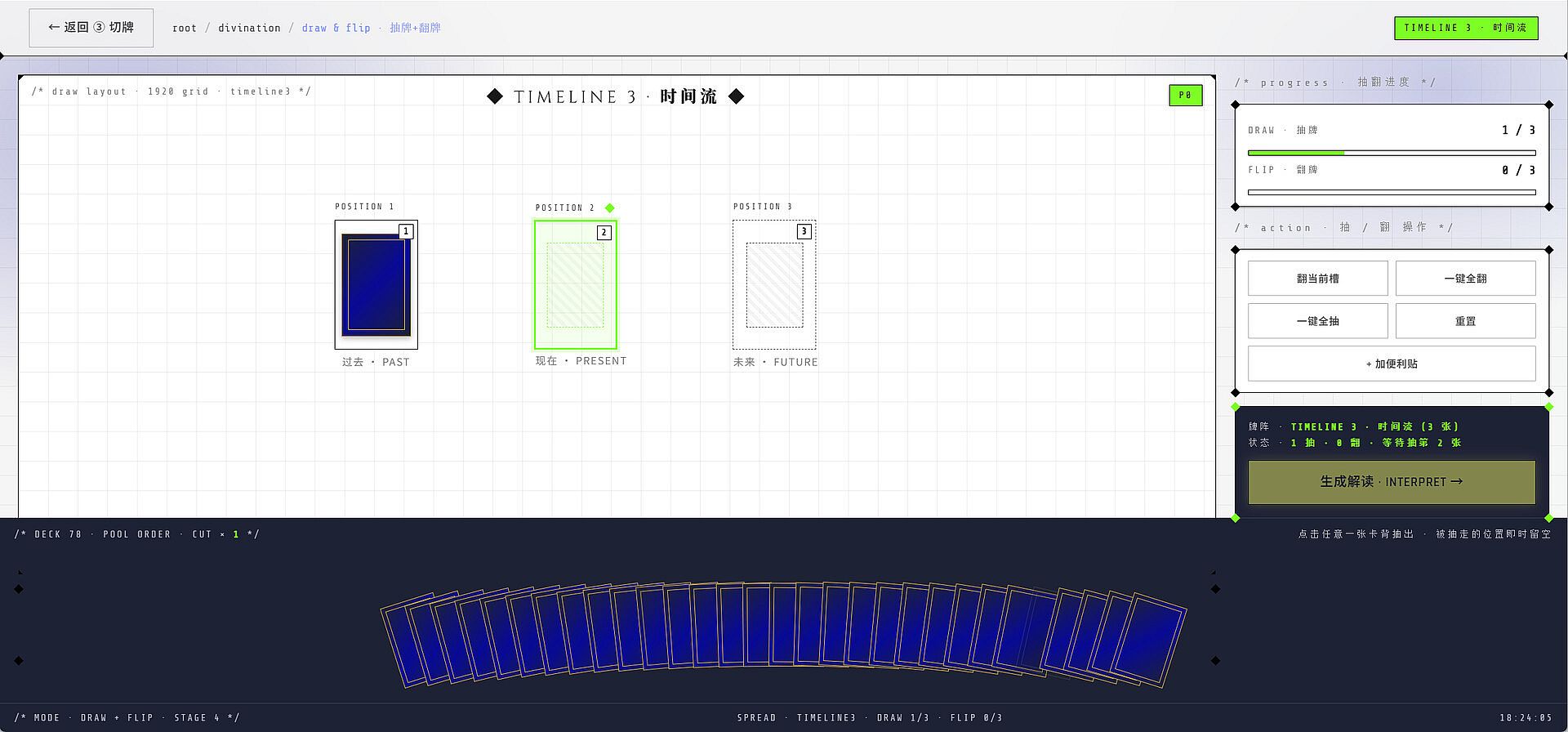The image size is (1568, 732).
Task: Add a sticky note with + 加便利贴
Action: click(1392, 364)
